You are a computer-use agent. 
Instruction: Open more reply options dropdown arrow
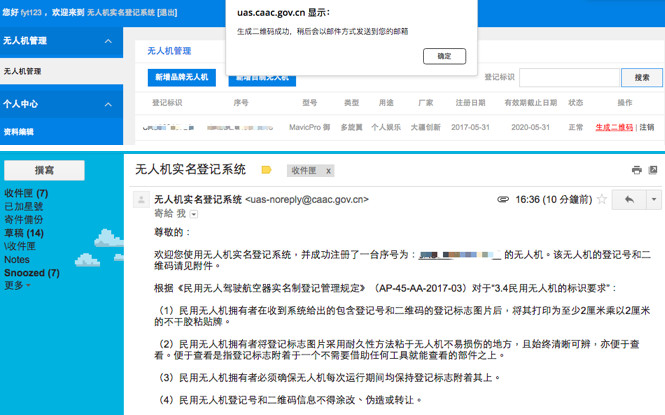(653, 200)
